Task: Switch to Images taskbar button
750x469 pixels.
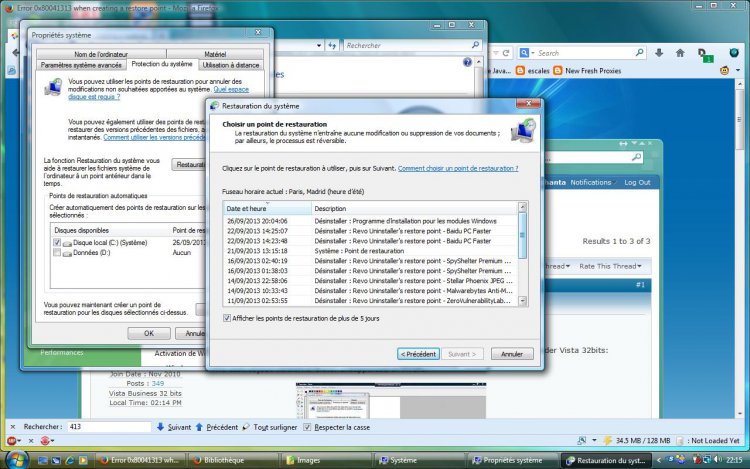Action: point(325,460)
